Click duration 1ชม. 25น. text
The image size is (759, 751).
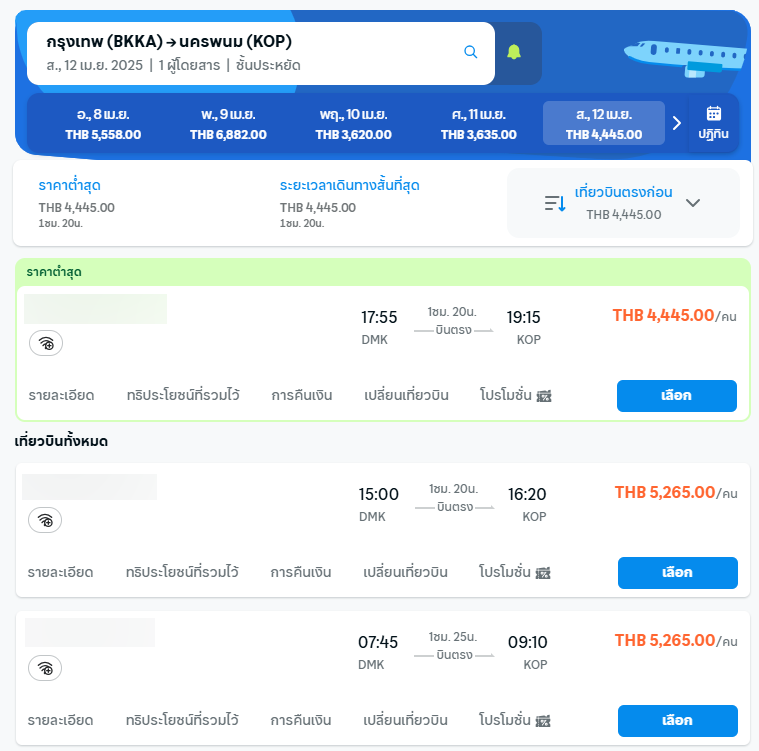click(x=453, y=637)
